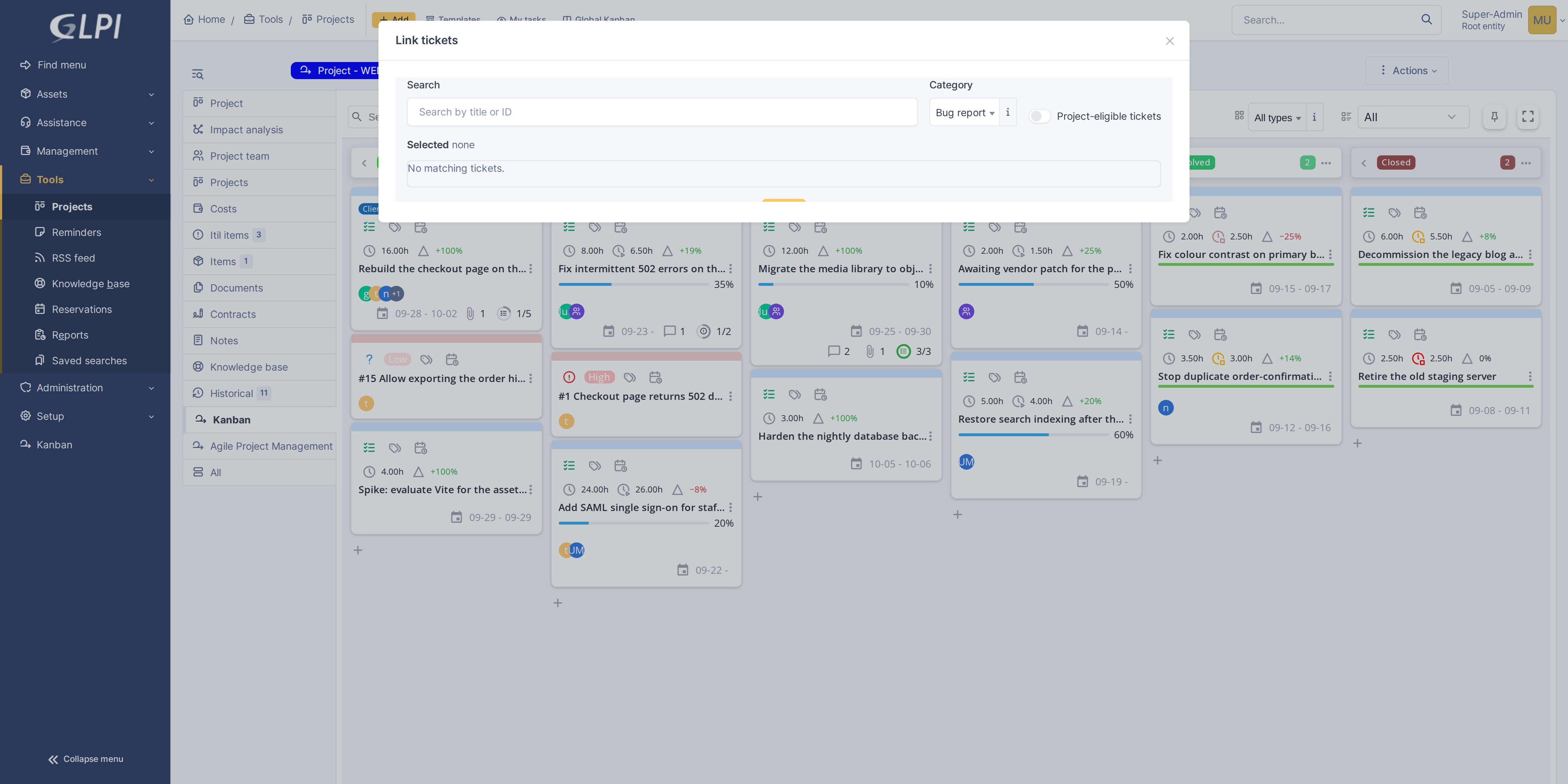Go to Projects breadcrumb

click(328, 20)
